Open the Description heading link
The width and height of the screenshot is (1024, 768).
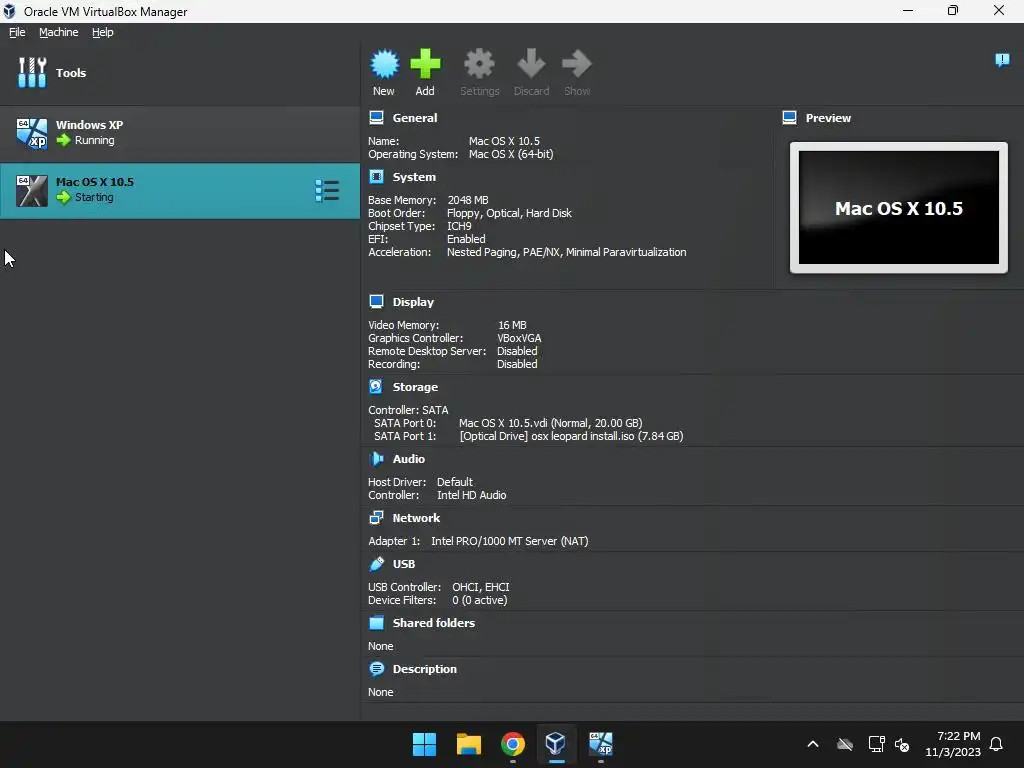coord(424,669)
